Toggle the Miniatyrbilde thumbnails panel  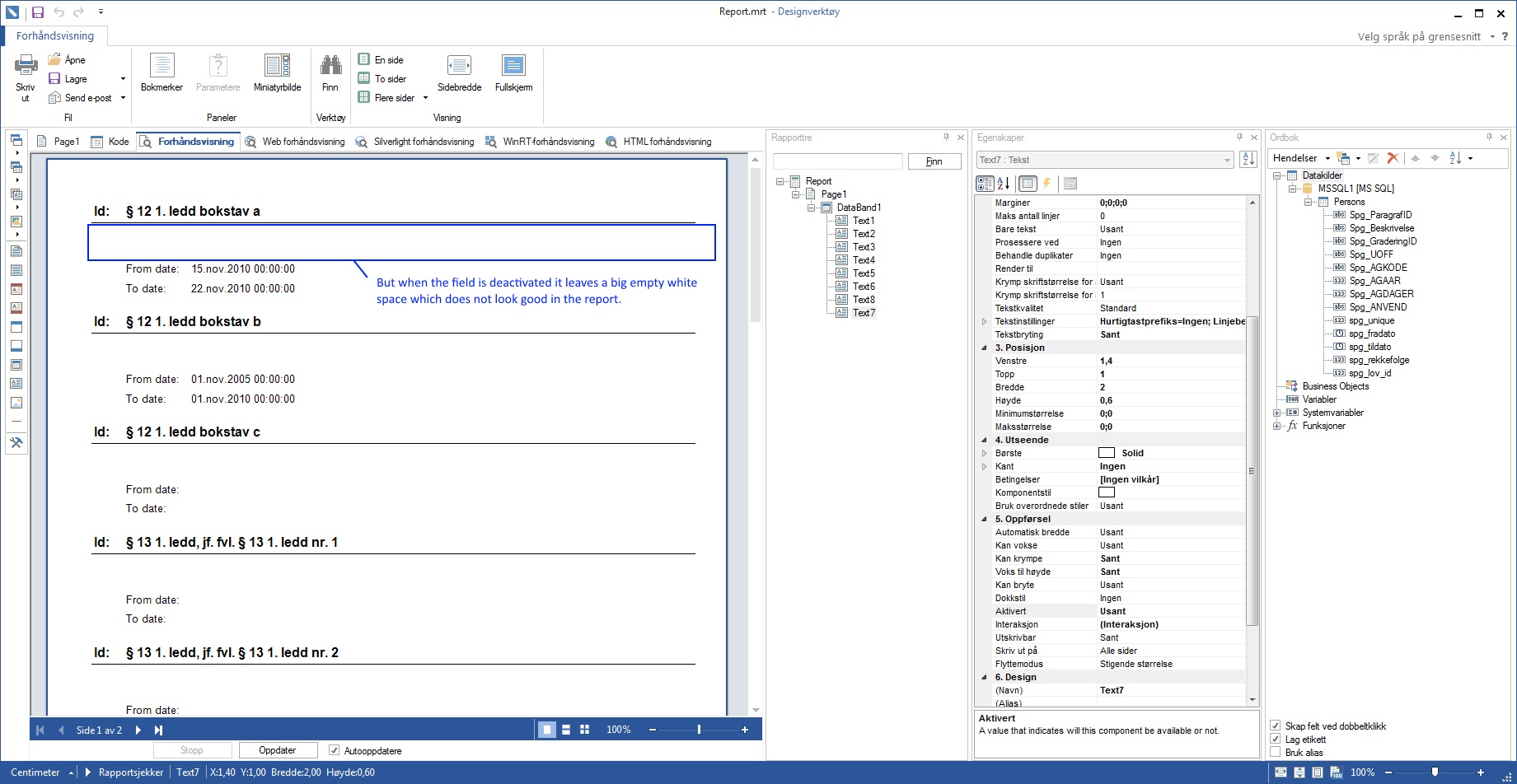[x=277, y=73]
